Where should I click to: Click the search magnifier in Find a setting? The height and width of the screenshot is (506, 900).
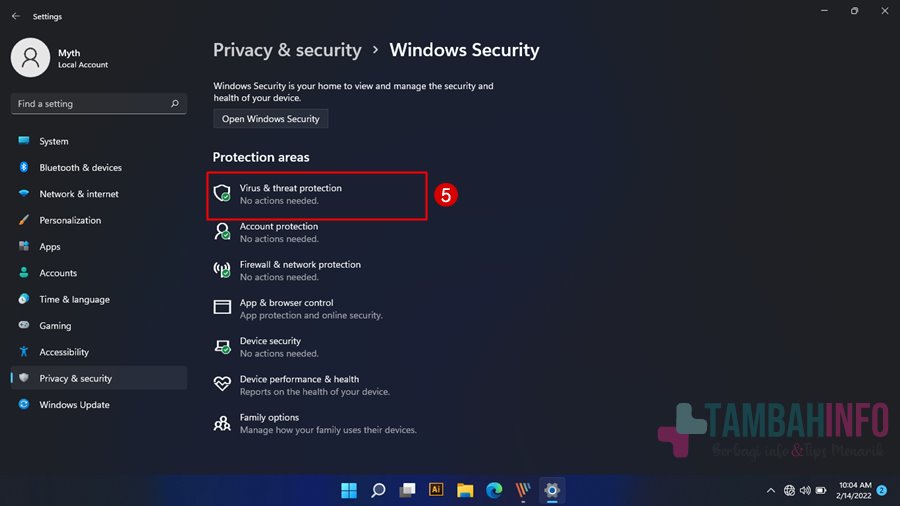(174, 104)
